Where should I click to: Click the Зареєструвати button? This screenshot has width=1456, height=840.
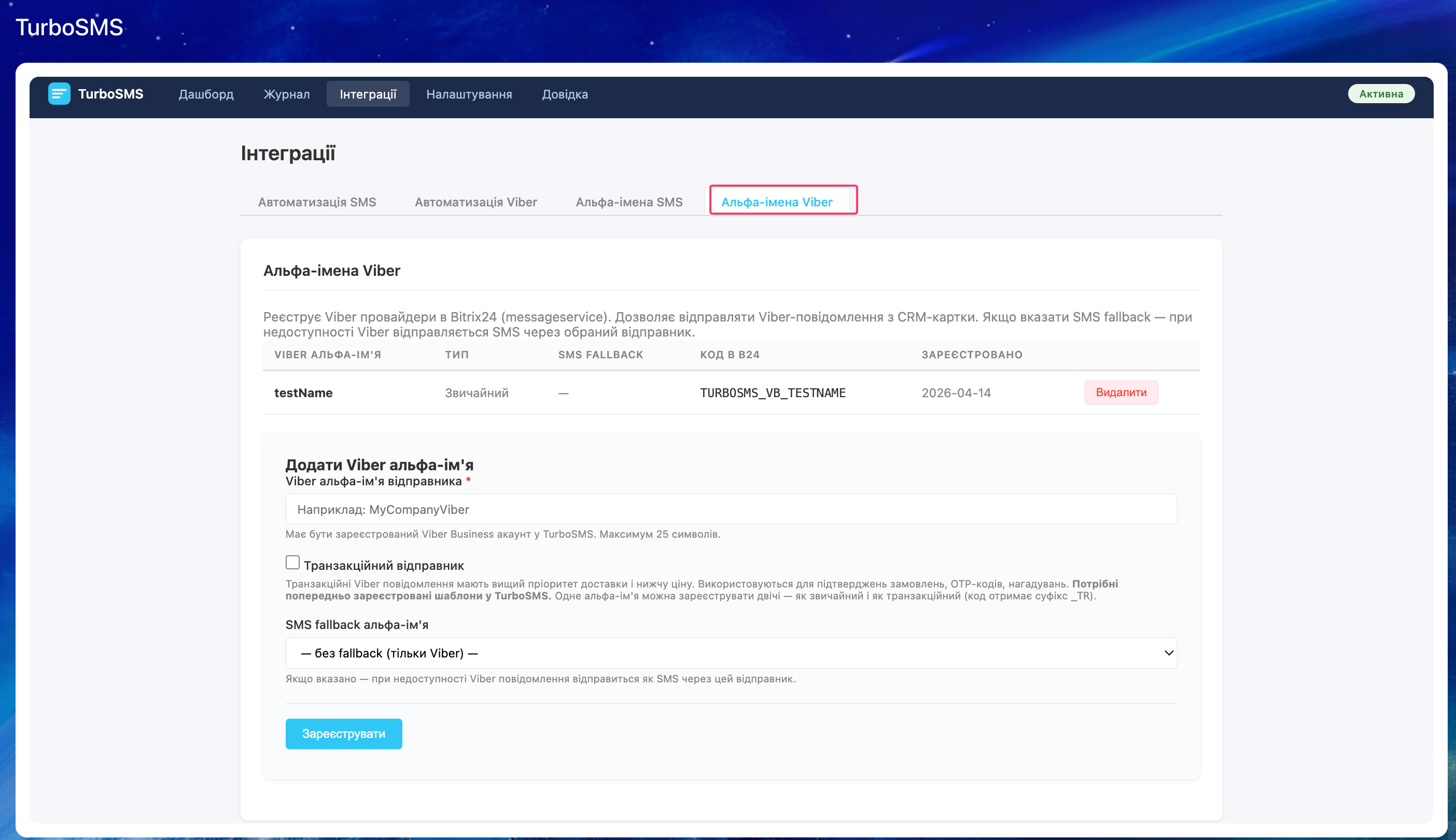pos(344,734)
